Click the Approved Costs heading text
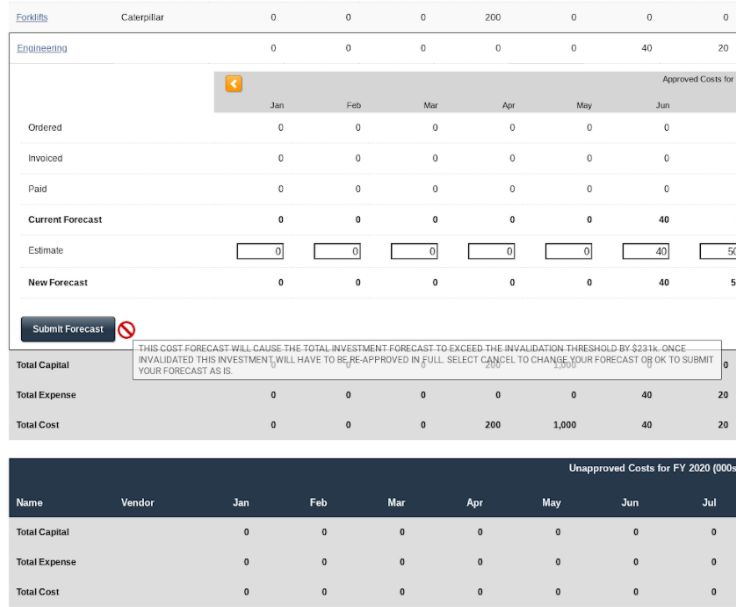 pyautogui.click(x=698, y=79)
